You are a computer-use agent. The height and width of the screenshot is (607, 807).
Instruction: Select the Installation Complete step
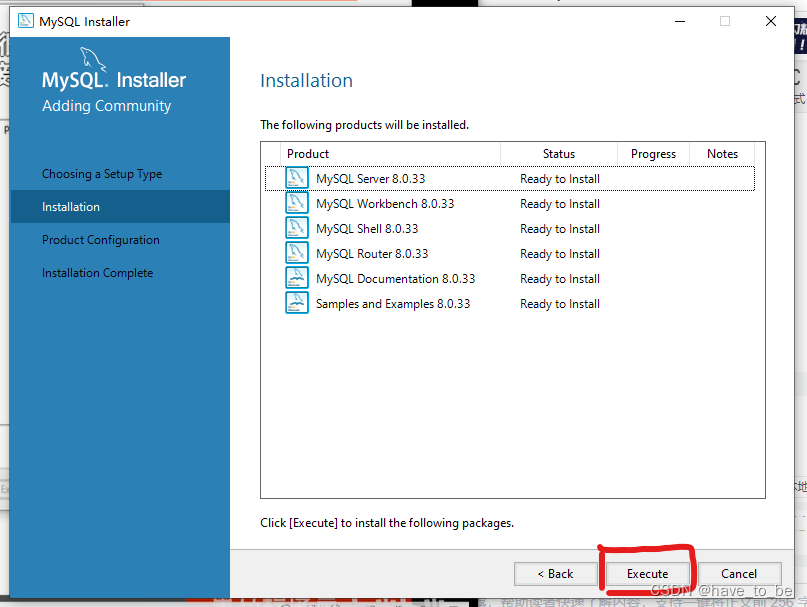pyautogui.click(x=98, y=273)
